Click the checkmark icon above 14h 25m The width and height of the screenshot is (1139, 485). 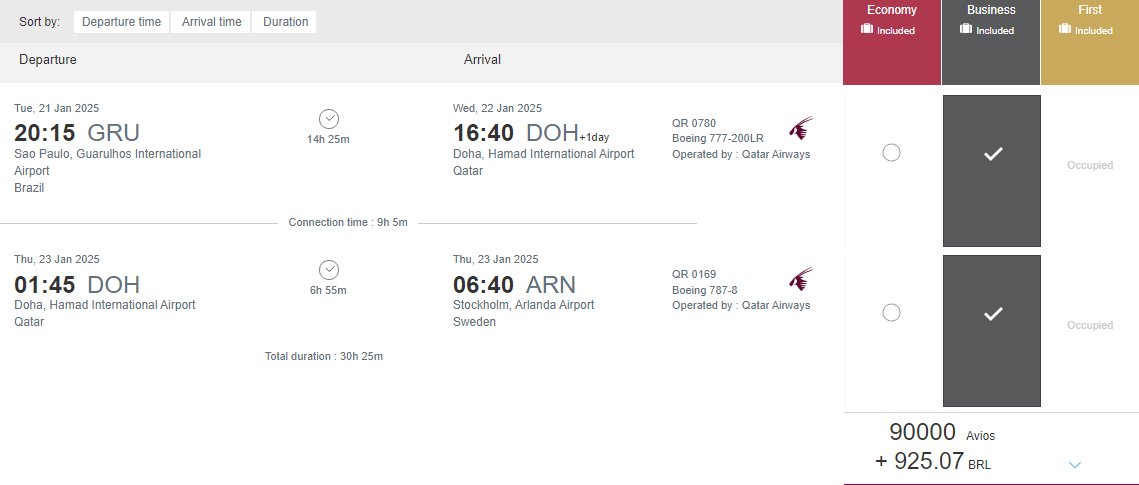pos(329,119)
